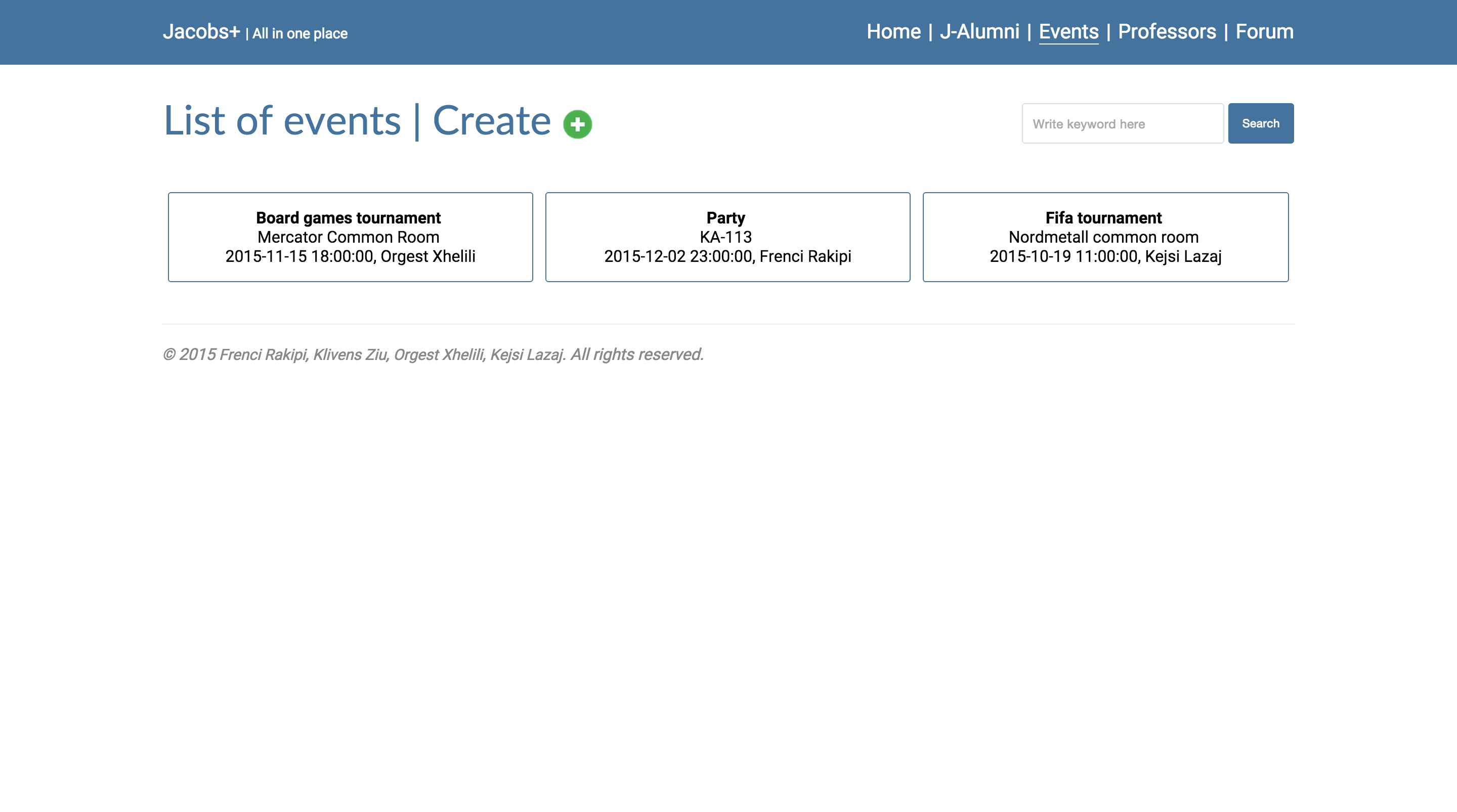Screen dimensions: 1457x812
Task: Go to the J-Alumni page
Action: point(979,32)
